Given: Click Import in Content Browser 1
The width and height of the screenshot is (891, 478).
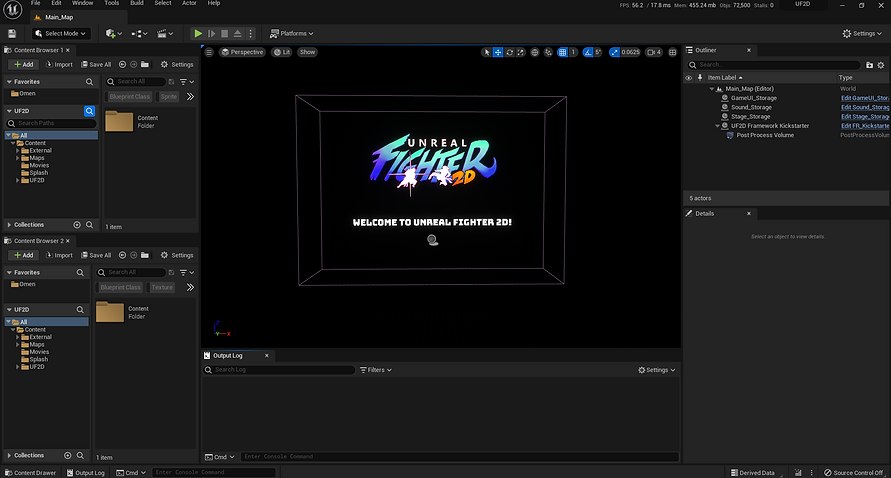Looking at the screenshot, I should [x=59, y=64].
